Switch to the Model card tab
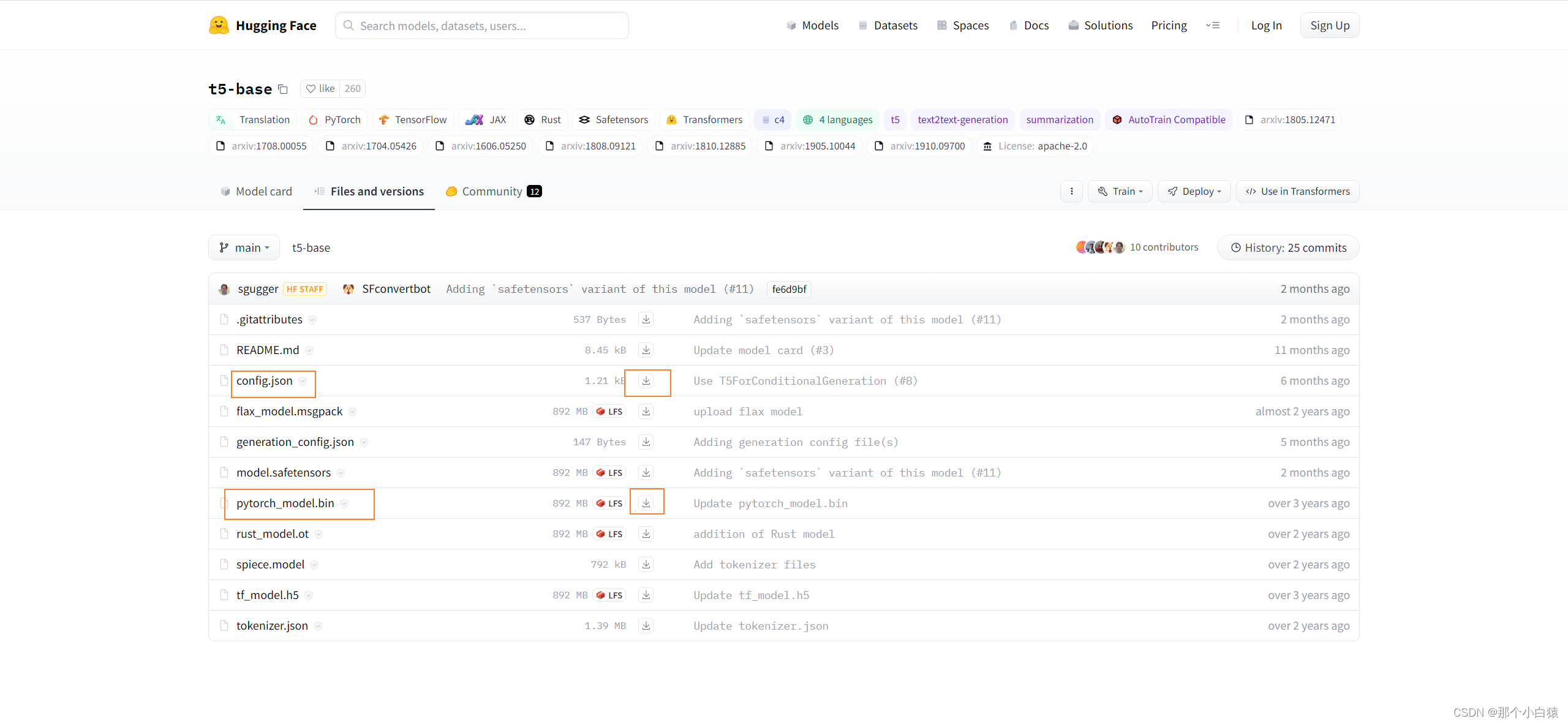Viewport: 1568px width, 724px height. 257,192
